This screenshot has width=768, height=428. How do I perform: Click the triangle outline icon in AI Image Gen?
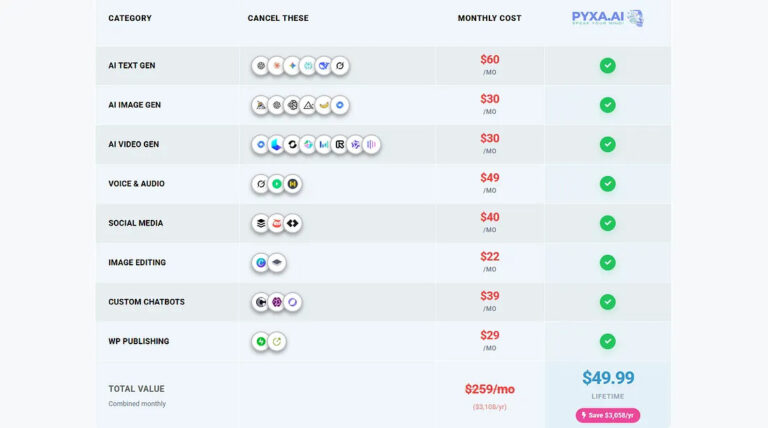click(x=308, y=105)
